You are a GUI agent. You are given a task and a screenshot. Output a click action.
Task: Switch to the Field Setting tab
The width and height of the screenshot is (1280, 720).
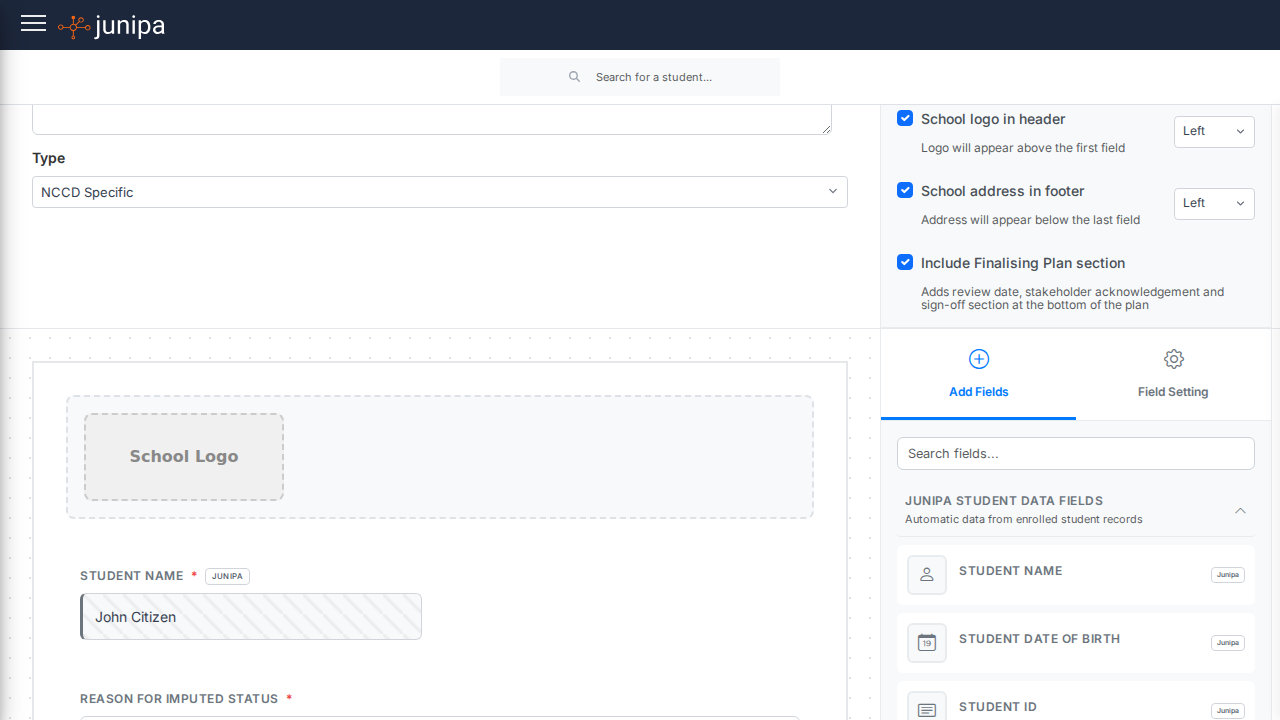(x=1173, y=391)
